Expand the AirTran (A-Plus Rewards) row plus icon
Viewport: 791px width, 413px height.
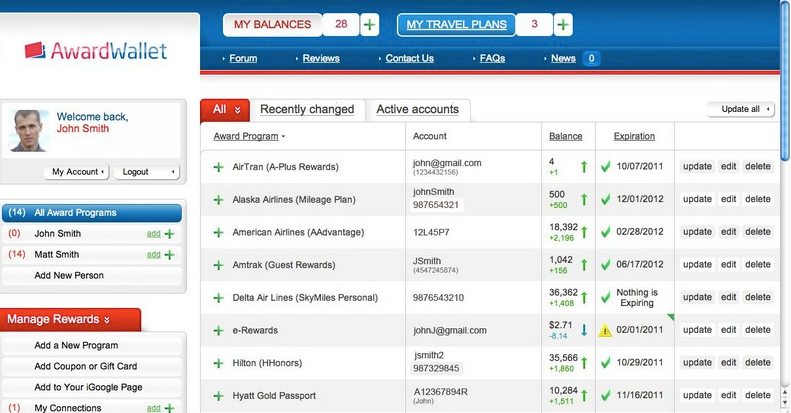(x=218, y=167)
